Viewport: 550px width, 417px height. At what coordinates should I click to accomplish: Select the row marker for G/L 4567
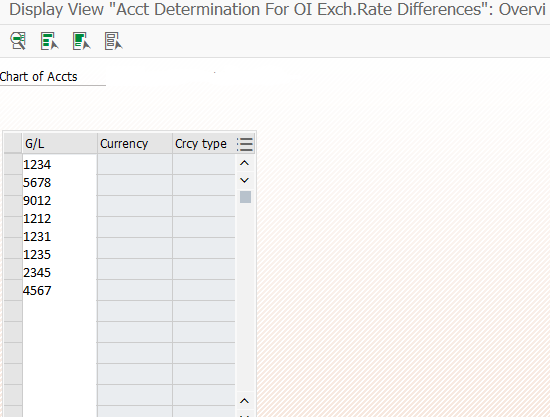tap(13, 290)
